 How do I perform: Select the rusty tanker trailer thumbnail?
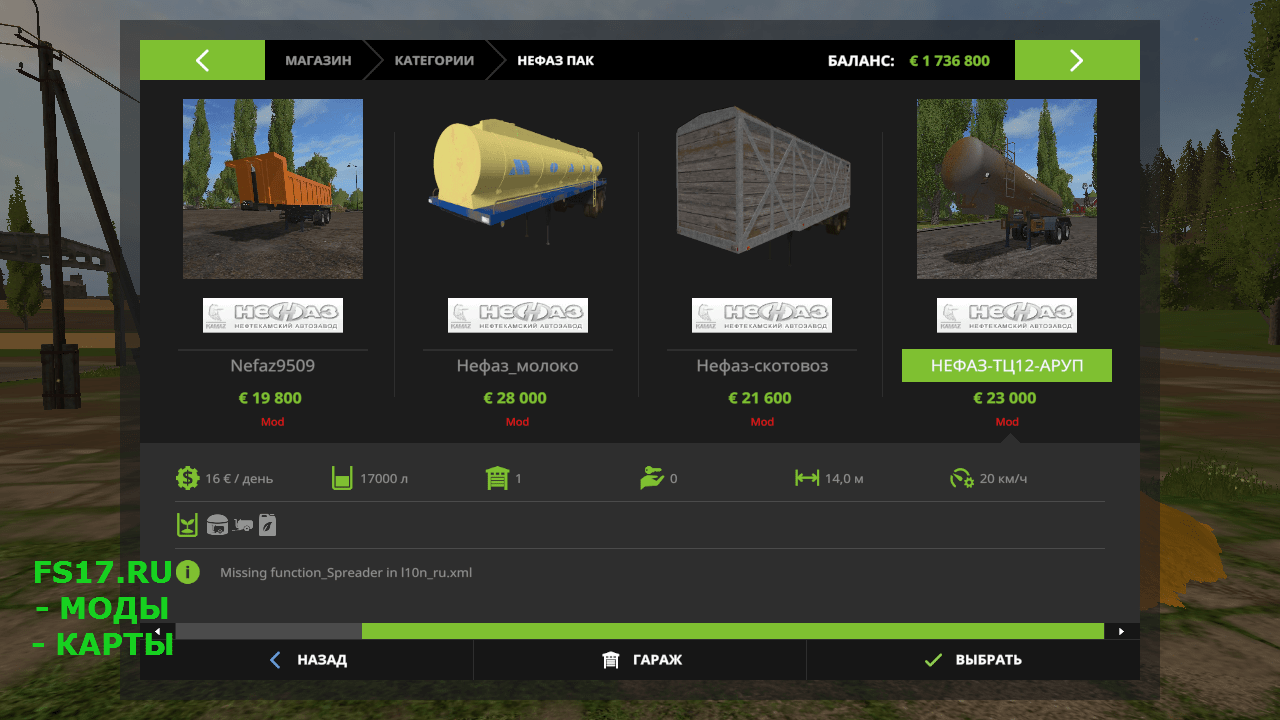[1007, 189]
